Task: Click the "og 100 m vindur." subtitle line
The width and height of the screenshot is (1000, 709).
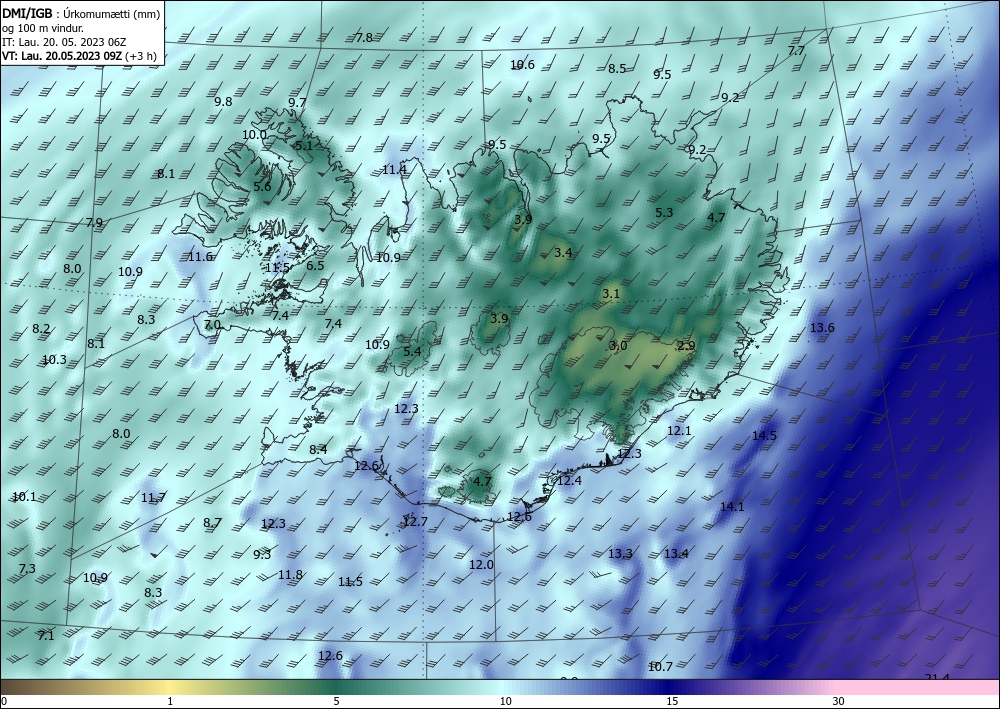Action: tap(43, 27)
